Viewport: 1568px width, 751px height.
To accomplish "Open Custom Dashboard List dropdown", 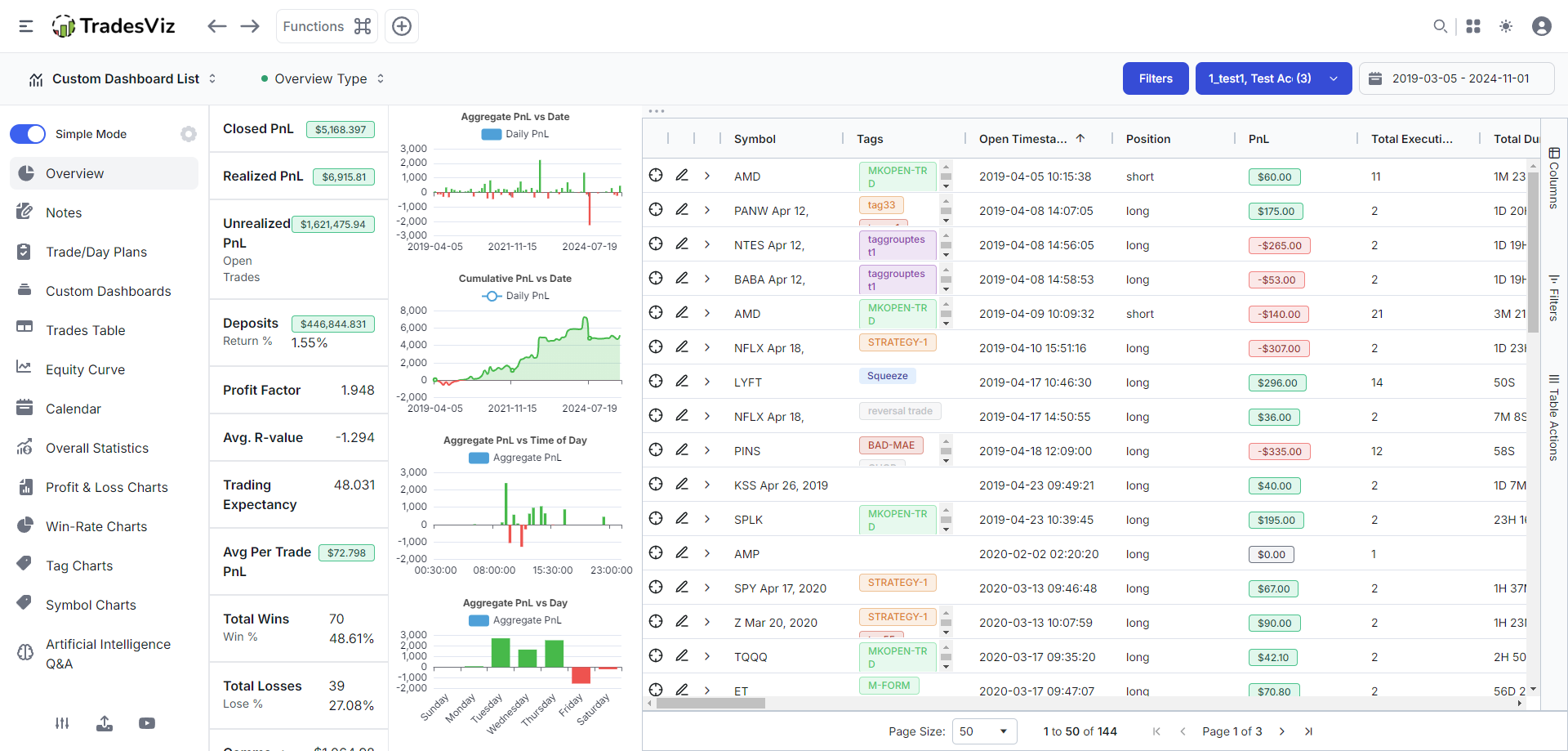I will pos(123,78).
